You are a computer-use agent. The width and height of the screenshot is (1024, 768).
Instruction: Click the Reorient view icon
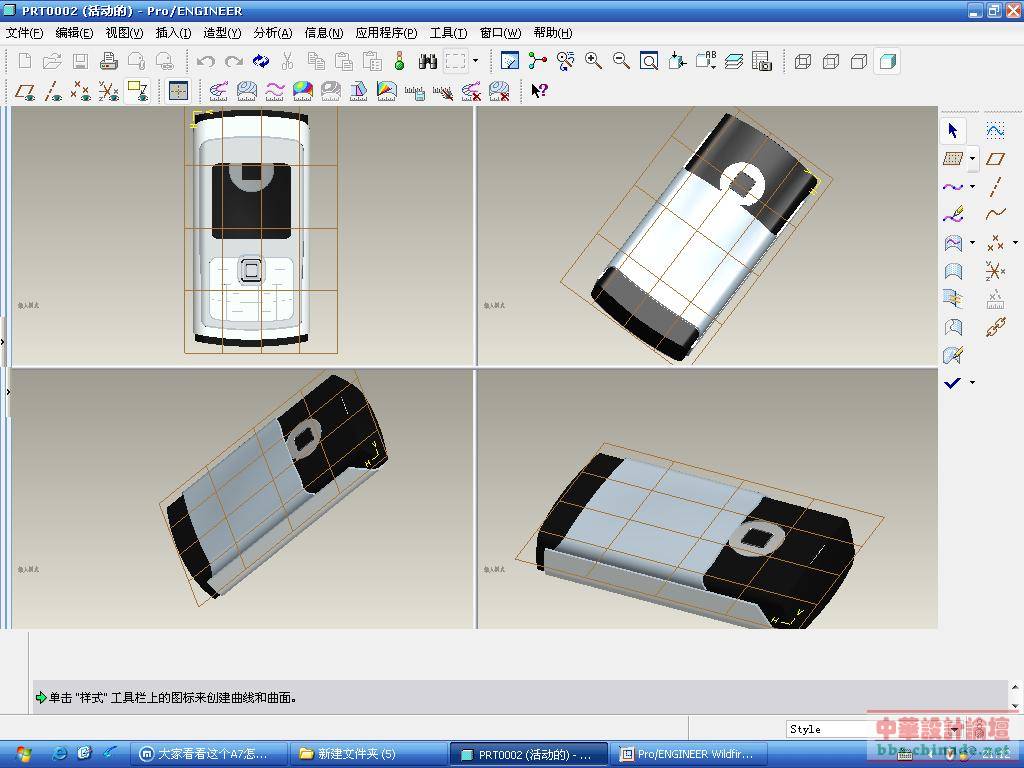(x=677, y=61)
